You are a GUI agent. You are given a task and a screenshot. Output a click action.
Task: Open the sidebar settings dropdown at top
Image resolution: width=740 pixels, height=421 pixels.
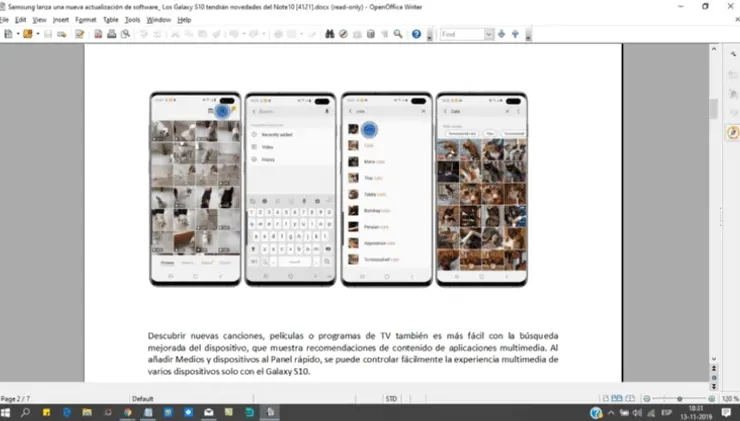tap(731, 51)
